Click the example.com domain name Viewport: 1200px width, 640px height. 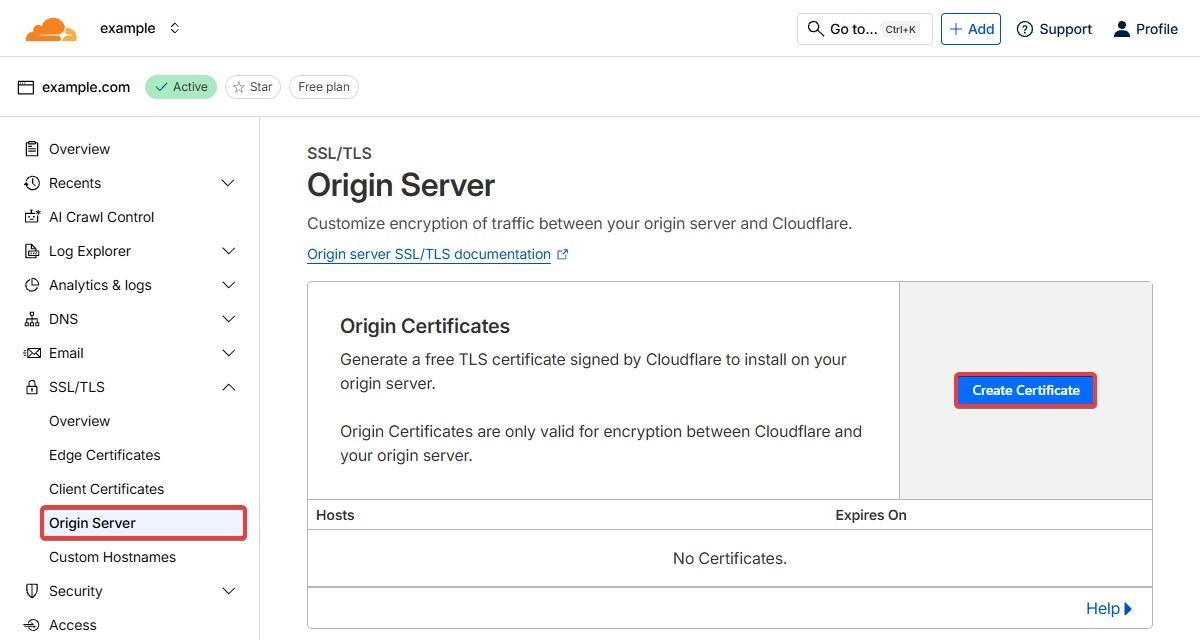point(86,87)
